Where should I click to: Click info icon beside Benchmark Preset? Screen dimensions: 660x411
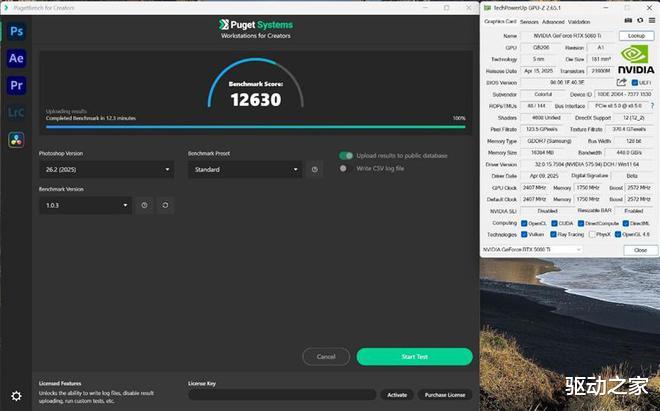pos(314,169)
